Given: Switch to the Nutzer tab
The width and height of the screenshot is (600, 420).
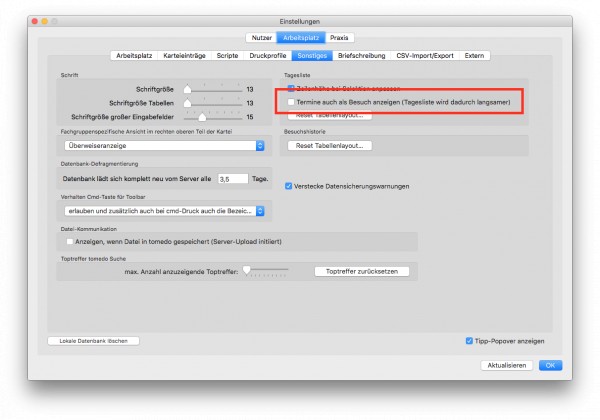Looking at the screenshot, I should 261,37.
